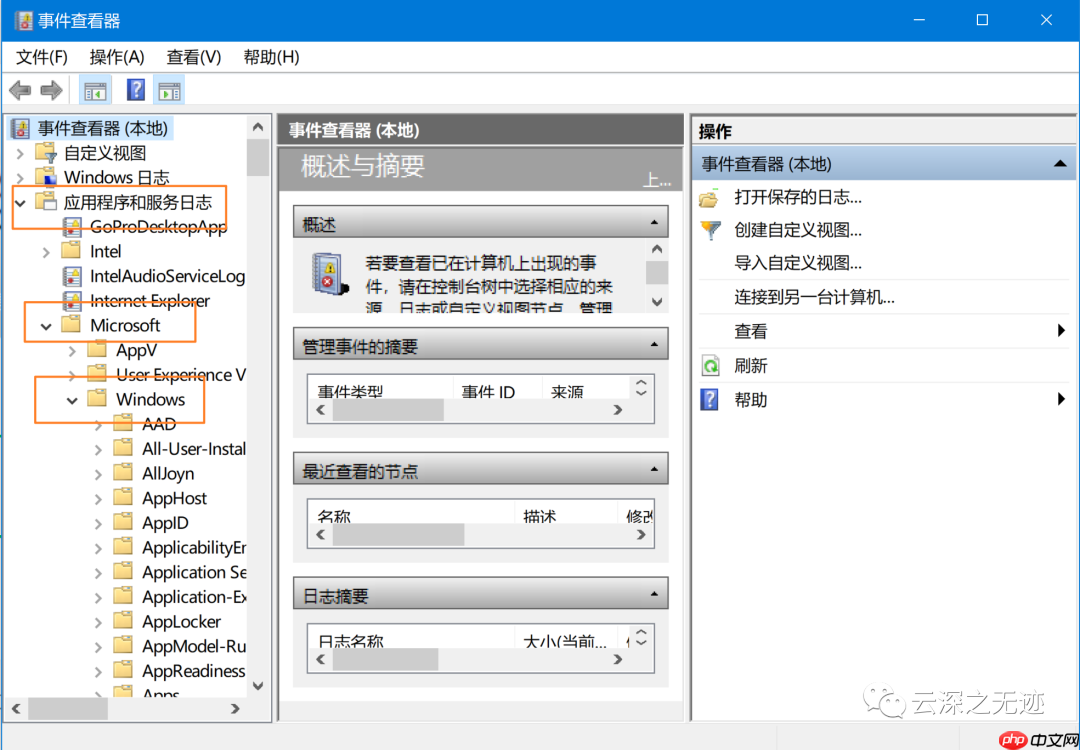Select the Application-Ex tree item

tap(194, 597)
